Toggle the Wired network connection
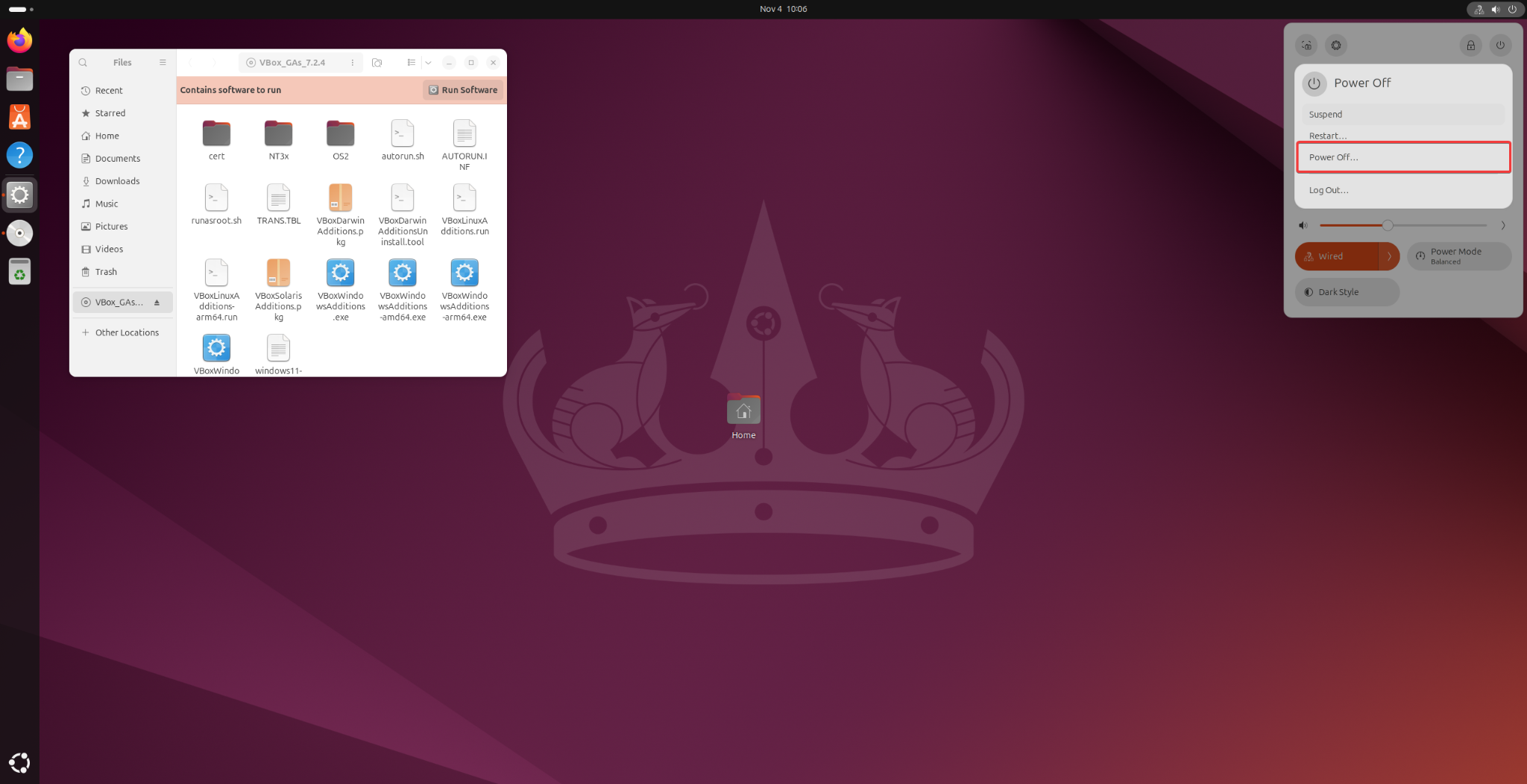Screen dimensions: 1527x784 coord(1336,256)
